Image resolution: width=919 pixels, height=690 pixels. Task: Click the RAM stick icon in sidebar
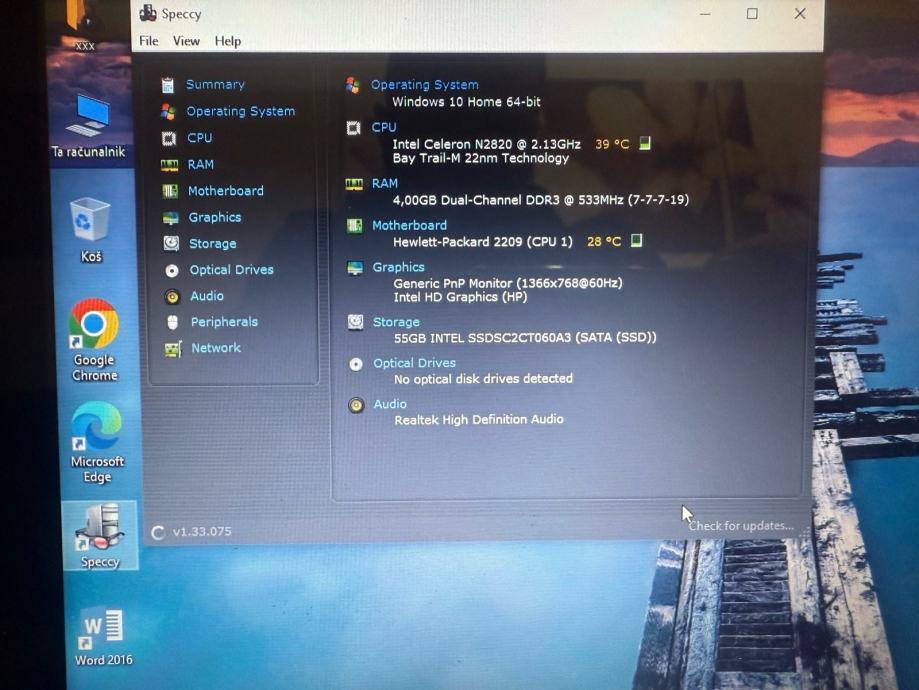pyautogui.click(x=169, y=165)
